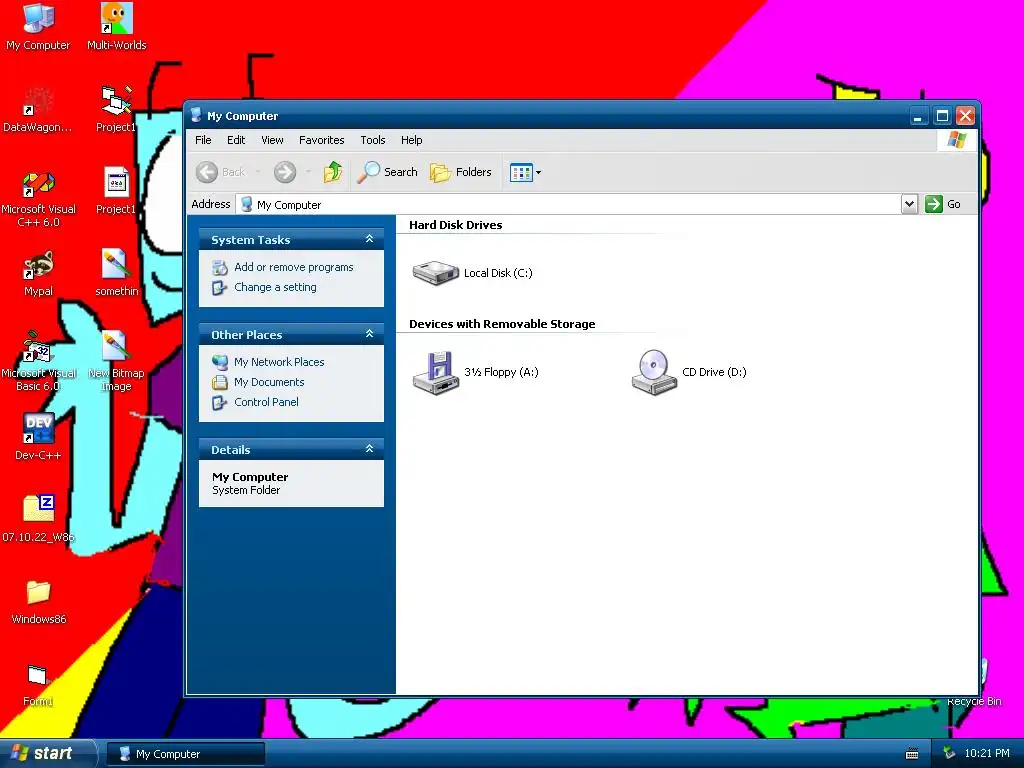Collapse the Details panel
The height and width of the screenshot is (768, 1024).
tap(369, 449)
